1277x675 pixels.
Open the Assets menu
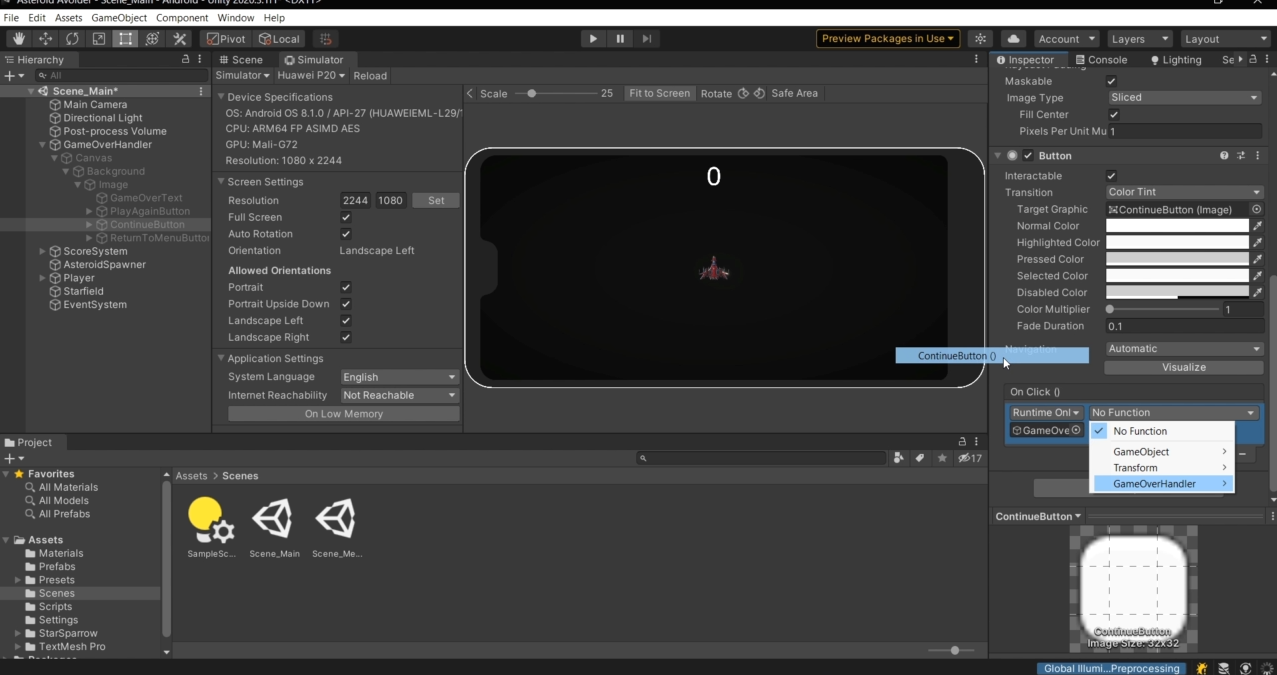click(69, 18)
